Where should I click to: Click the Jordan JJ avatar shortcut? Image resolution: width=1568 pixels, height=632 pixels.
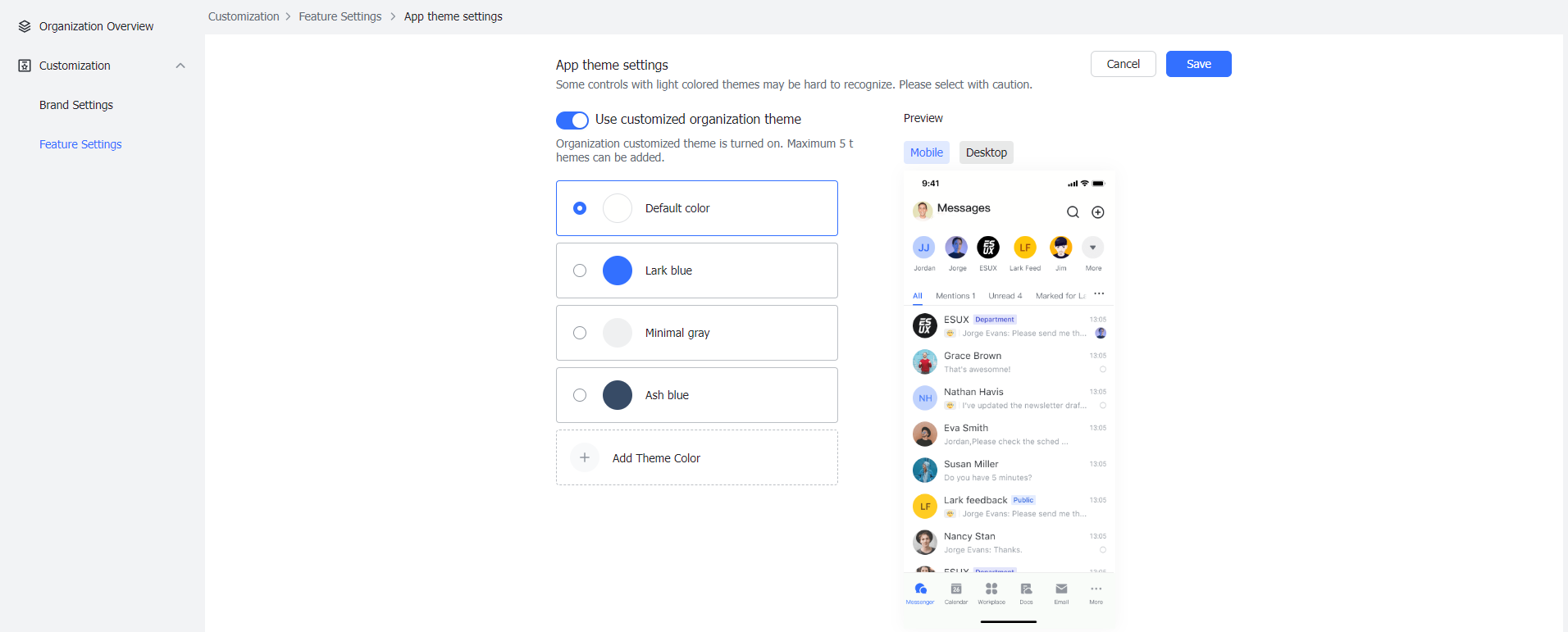[924, 248]
